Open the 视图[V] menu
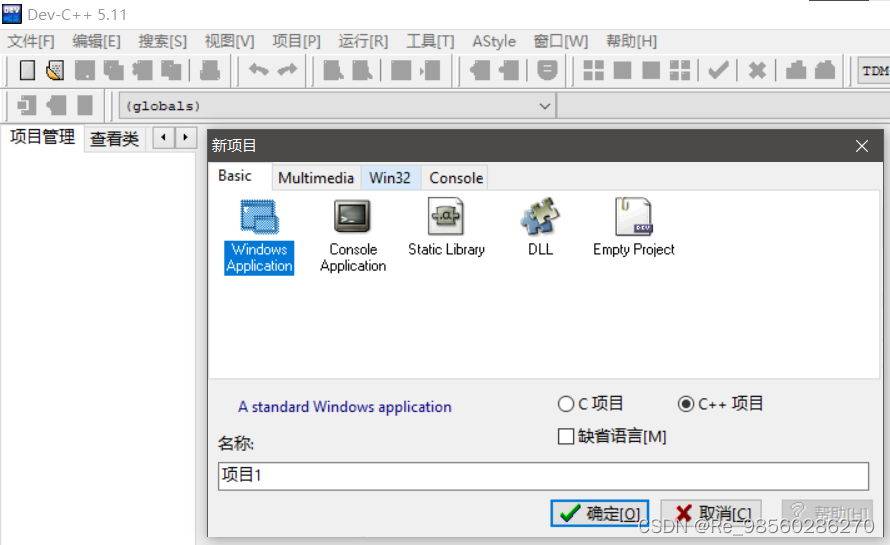Viewport: 890px width, 545px height. click(x=229, y=41)
